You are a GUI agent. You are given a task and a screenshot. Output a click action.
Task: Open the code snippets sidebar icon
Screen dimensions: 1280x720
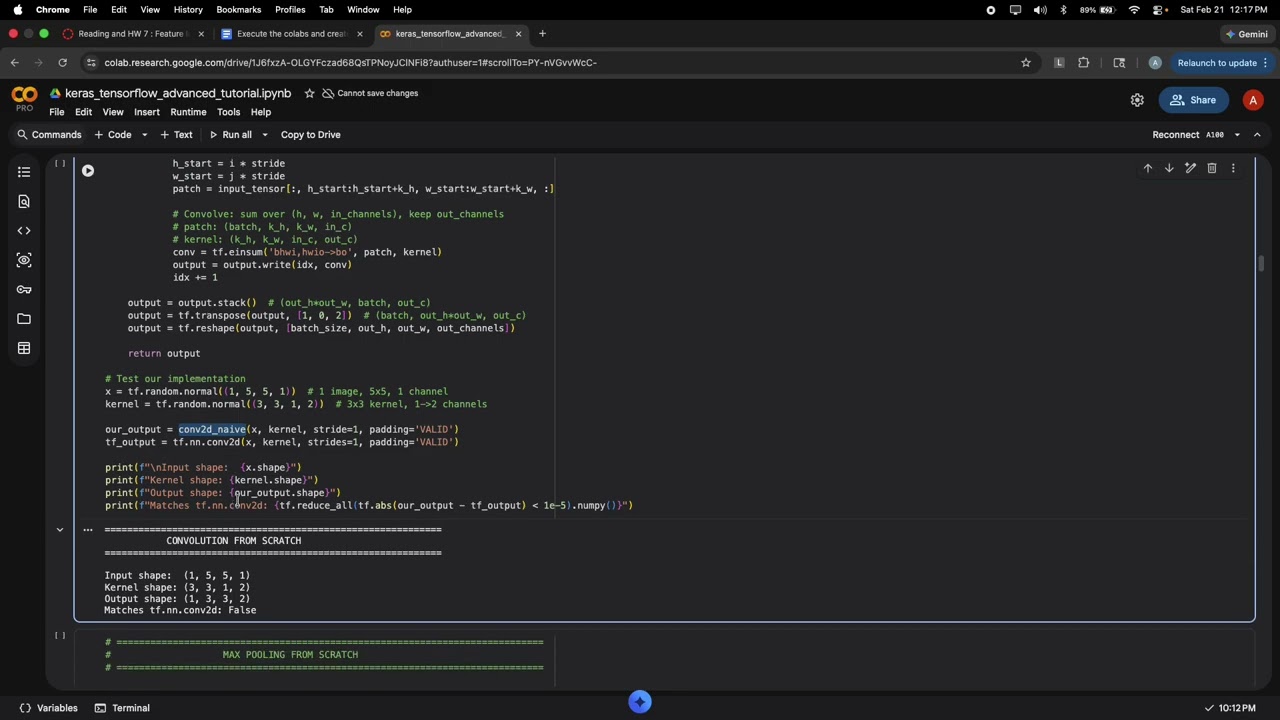[x=24, y=230]
